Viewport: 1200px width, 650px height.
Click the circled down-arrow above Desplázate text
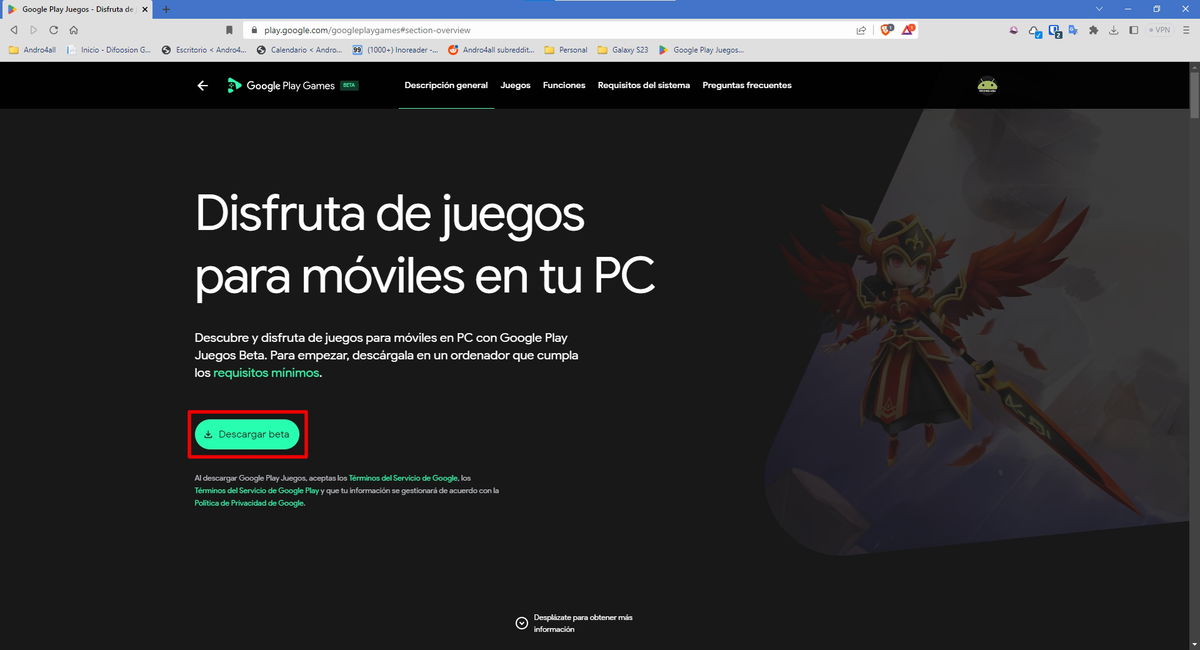pos(521,622)
